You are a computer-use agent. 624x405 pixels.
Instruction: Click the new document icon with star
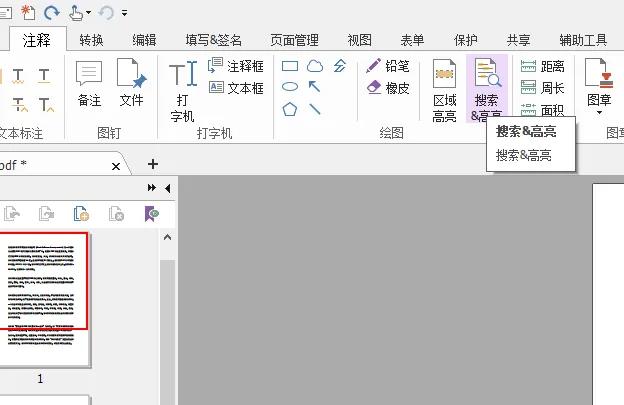[28, 12]
